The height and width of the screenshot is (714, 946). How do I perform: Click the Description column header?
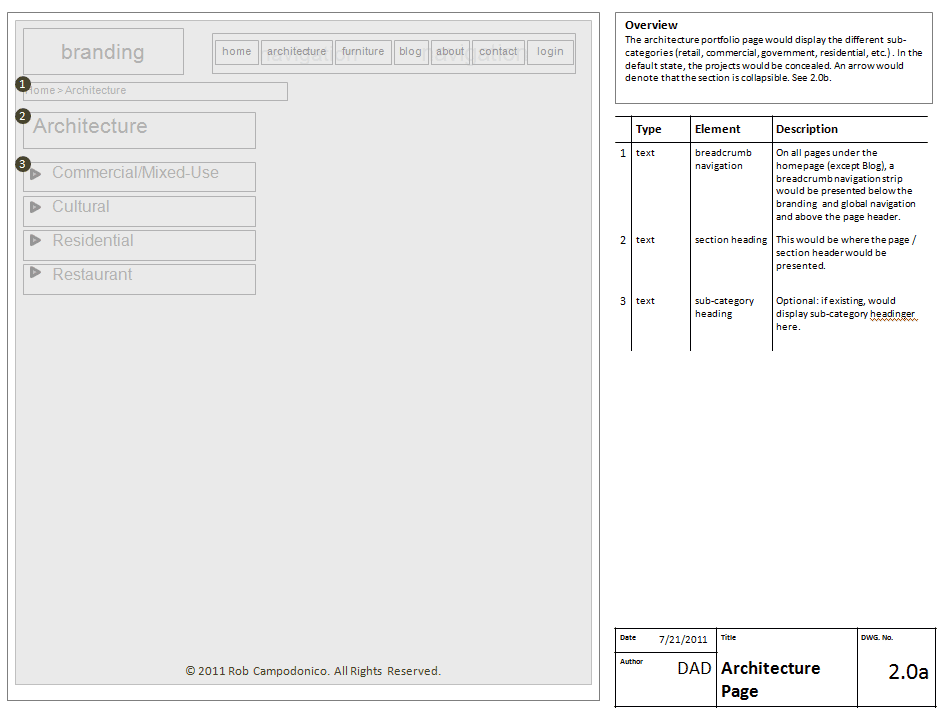(x=807, y=129)
